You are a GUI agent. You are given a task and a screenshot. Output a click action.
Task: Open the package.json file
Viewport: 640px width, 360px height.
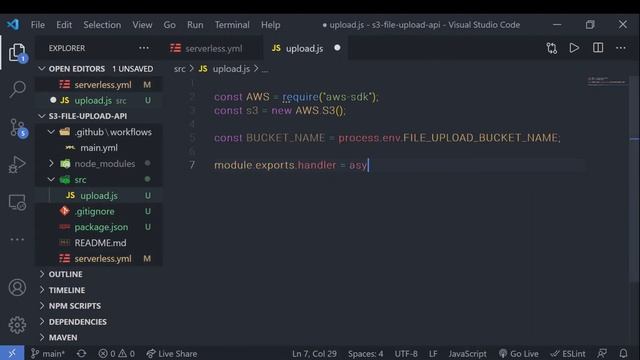click(99, 227)
